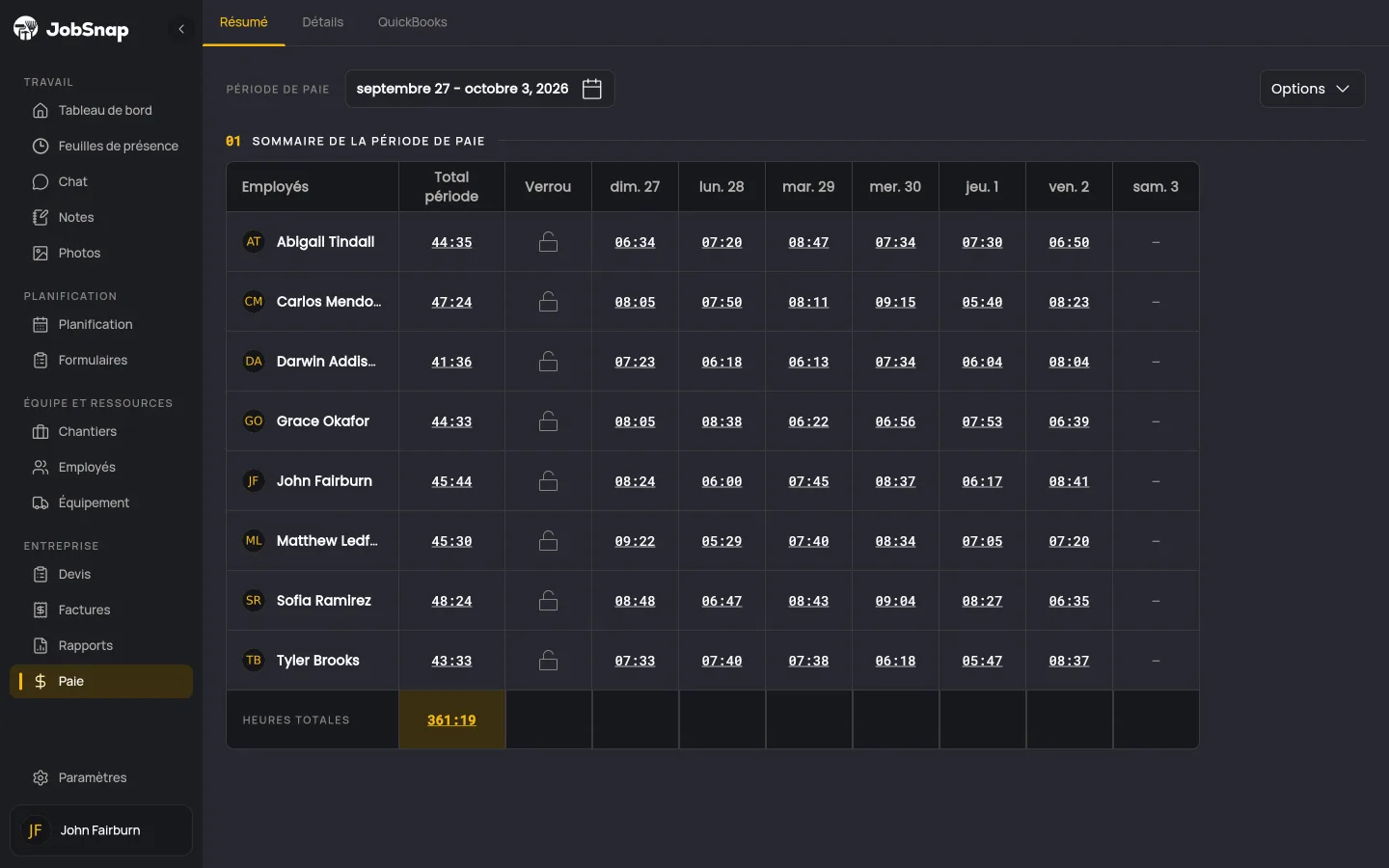Toggle lock for Tyler Brooks
This screenshot has height=868, width=1389.
(548, 661)
